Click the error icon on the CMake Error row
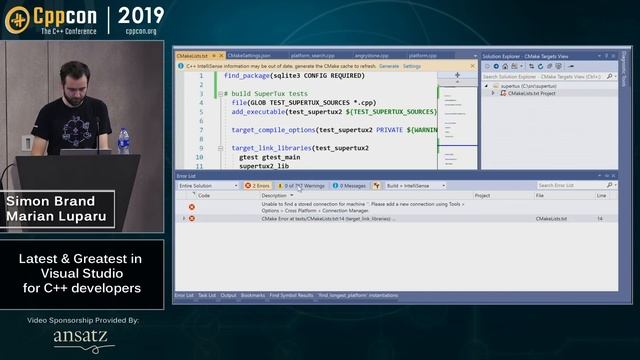Viewport: 640px width, 360px height. click(x=192, y=219)
